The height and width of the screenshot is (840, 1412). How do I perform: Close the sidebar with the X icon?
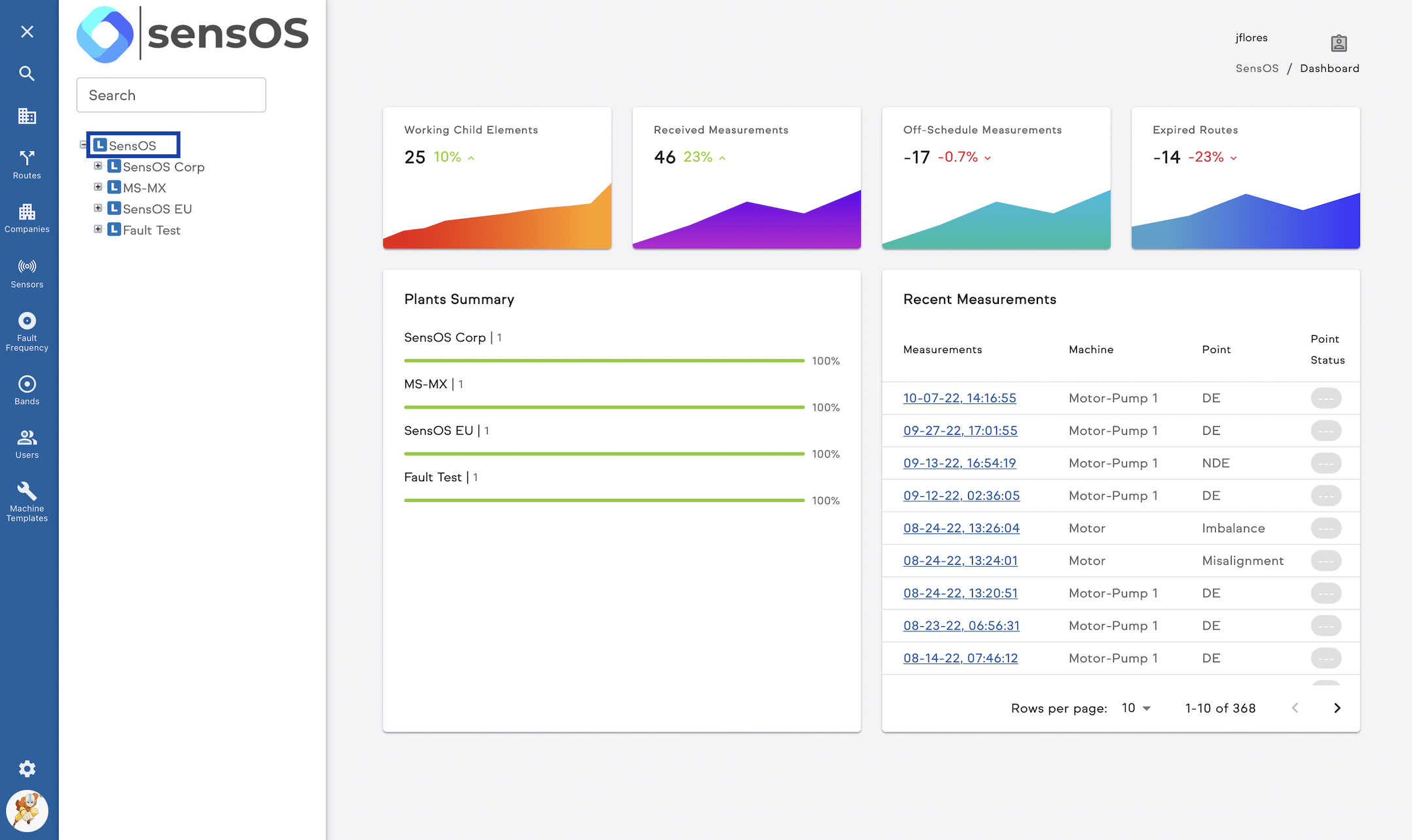(x=27, y=31)
